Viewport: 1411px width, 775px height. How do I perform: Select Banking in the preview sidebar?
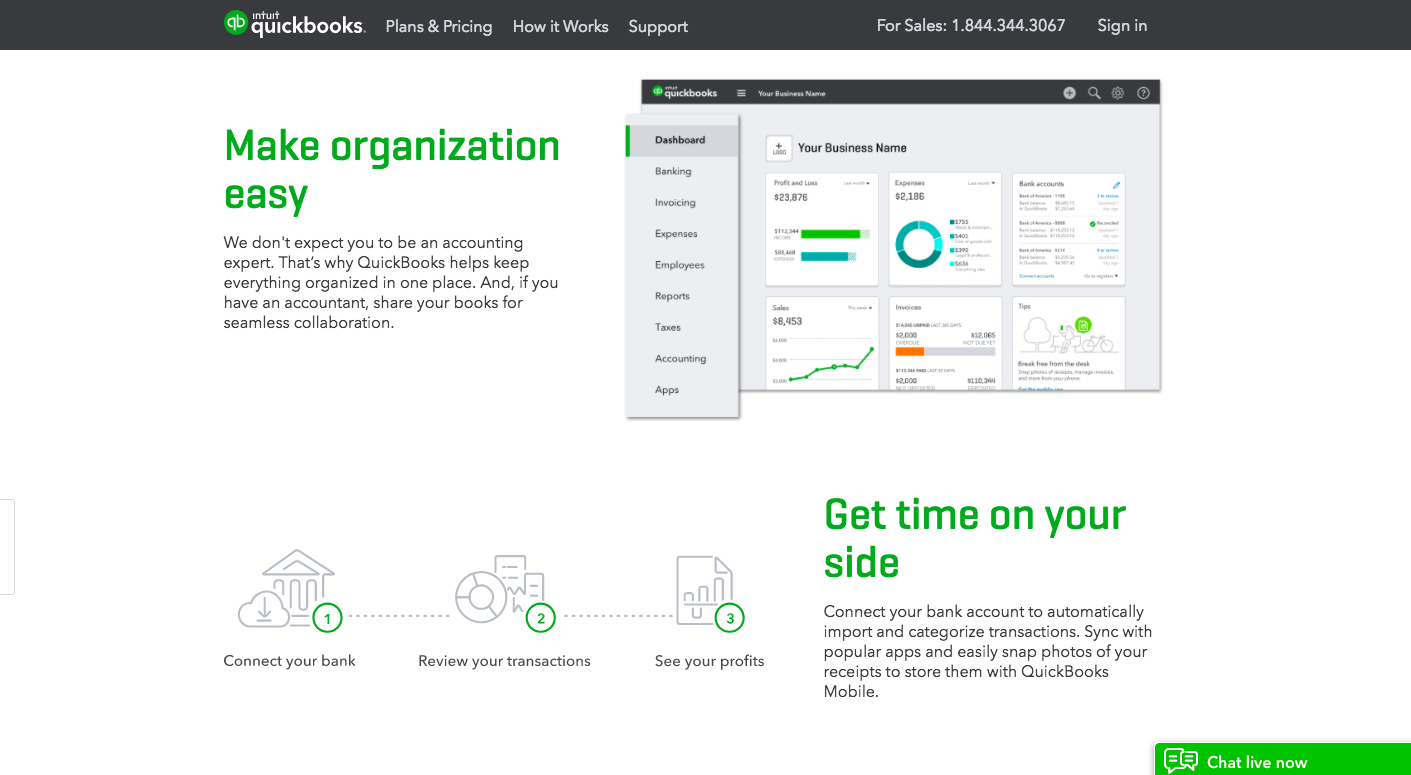coord(673,171)
